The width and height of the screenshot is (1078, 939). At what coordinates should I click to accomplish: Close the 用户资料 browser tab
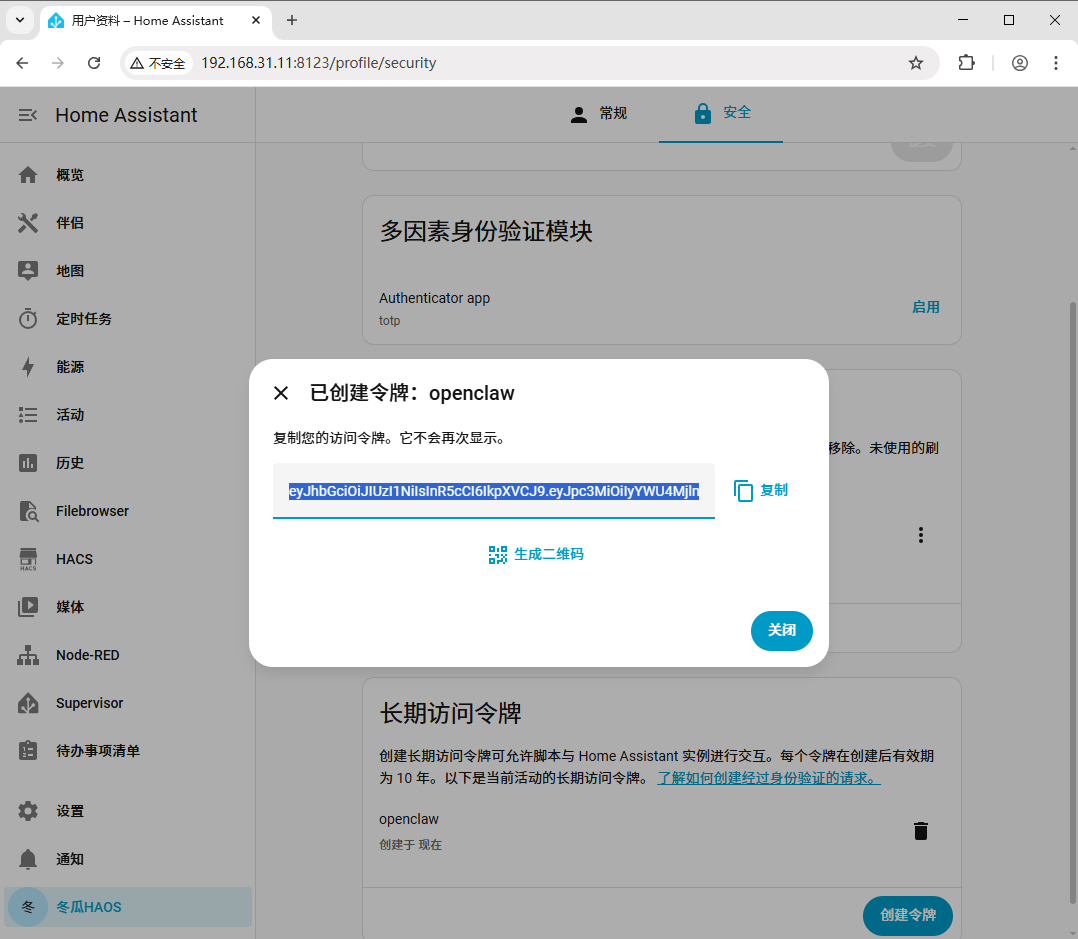256,21
